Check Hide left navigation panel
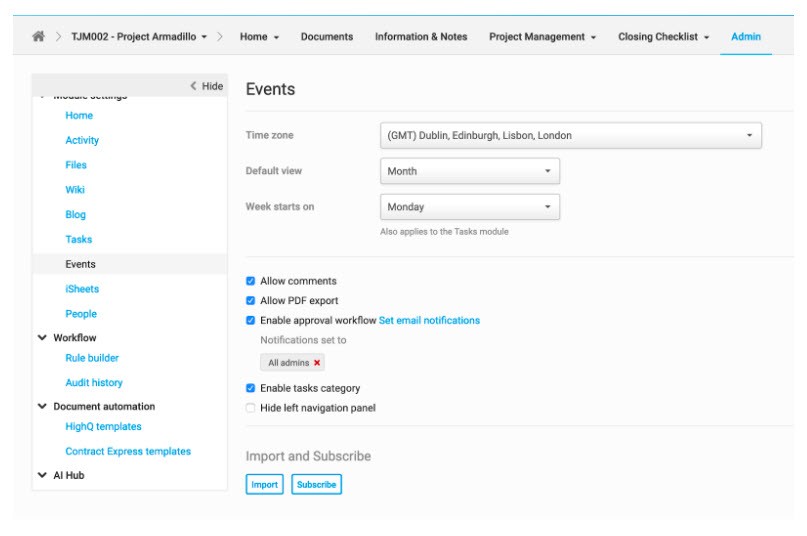Image resolution: width=807 pixels, height=536 pixels. click(251, 408)
